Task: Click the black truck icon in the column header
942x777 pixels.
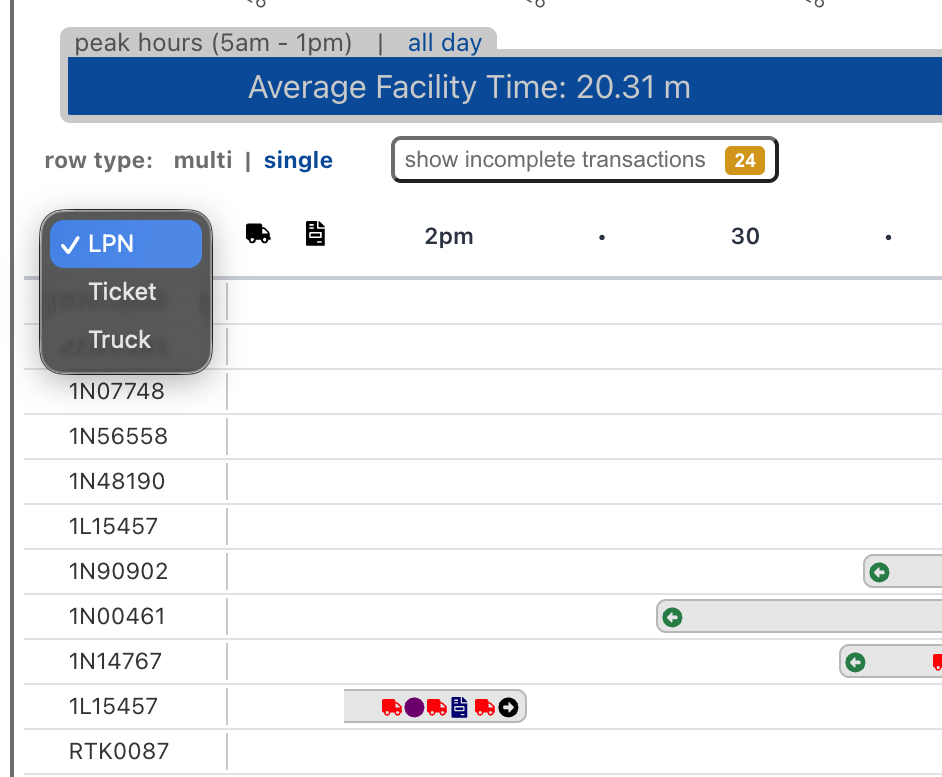Action: click(x=258, y=232)
